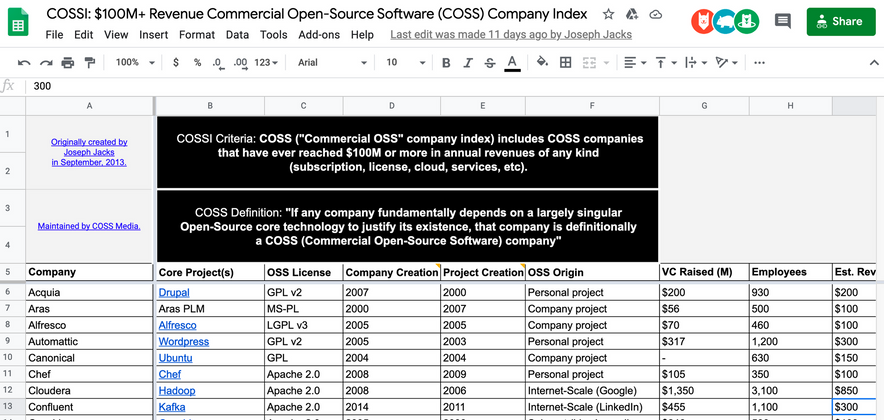This screenshot has height=420, width=884.
Task: Toggle bold formatting
Action: click(446, 63)
